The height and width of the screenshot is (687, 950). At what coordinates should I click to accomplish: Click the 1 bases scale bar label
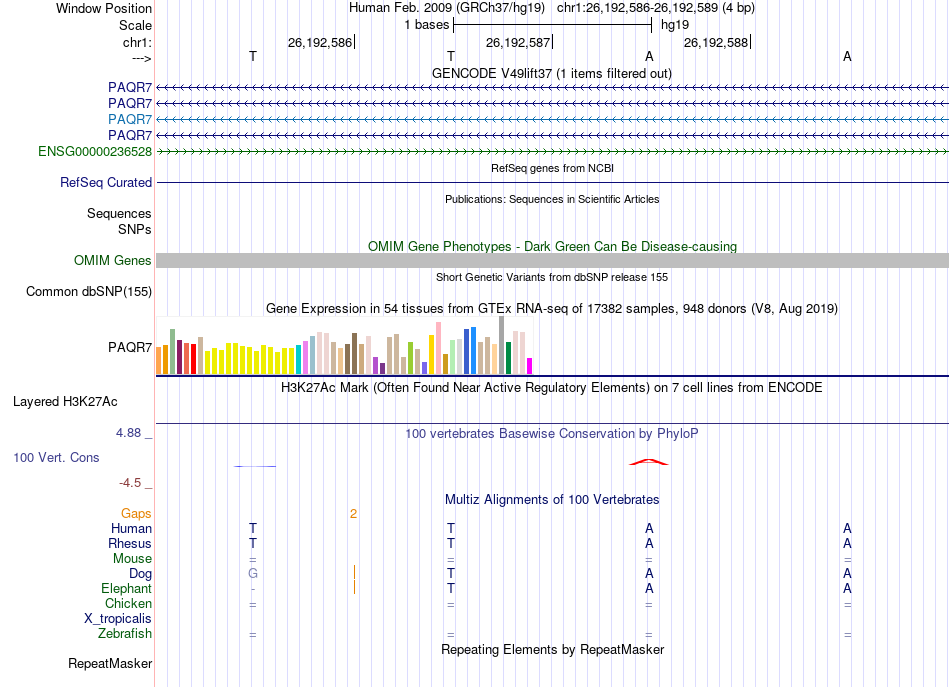(x=427, y=25)
